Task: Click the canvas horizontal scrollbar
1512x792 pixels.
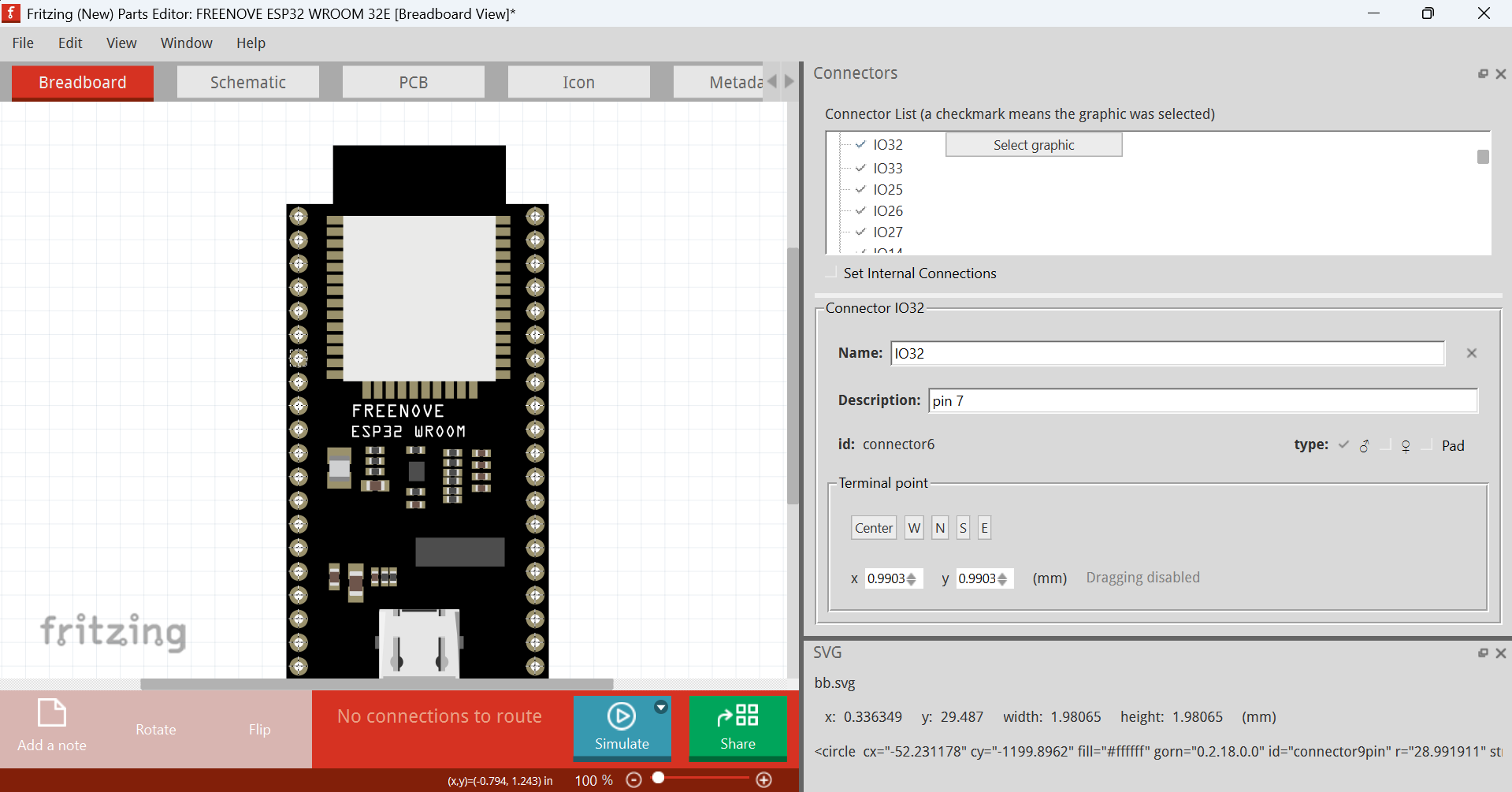Action: pyautogui.click(x=377, y=684)
